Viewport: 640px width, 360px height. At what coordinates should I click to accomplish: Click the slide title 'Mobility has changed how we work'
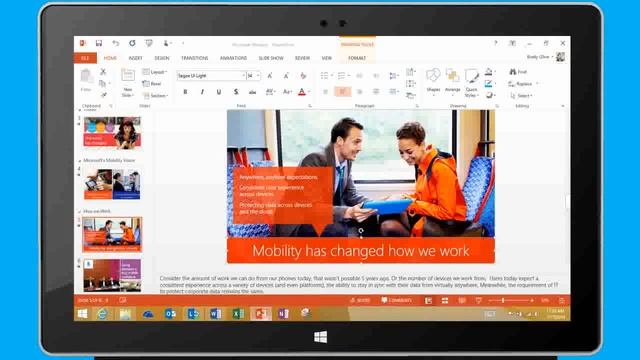click(x=361, y=251)
